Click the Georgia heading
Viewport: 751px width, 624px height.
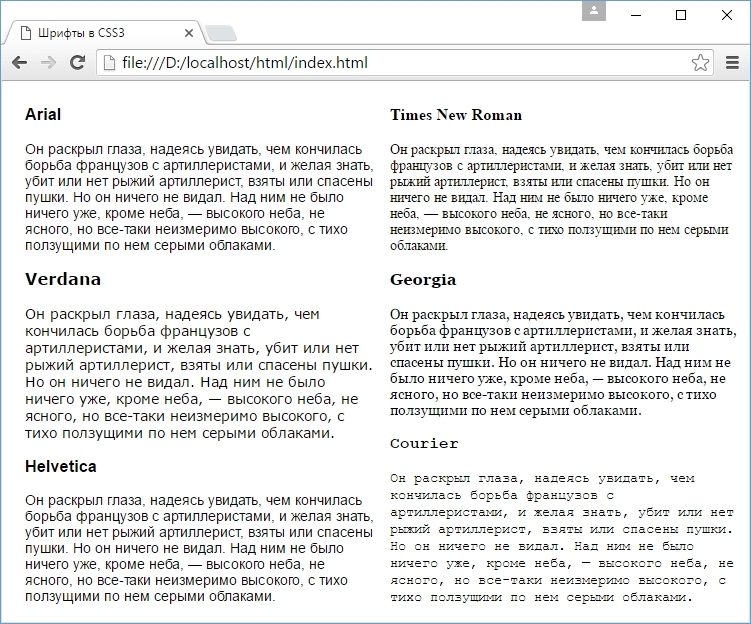point(423,280)
